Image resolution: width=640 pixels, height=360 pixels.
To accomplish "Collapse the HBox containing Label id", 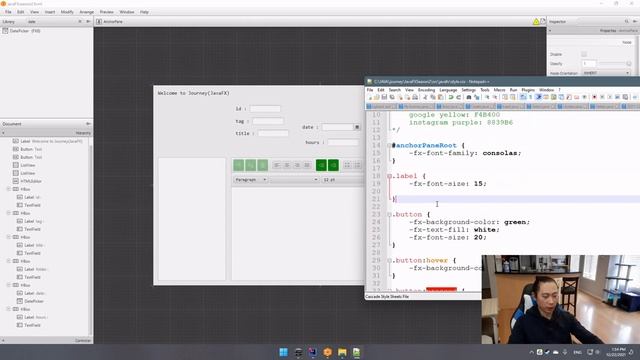I will [x=9, y=189].
